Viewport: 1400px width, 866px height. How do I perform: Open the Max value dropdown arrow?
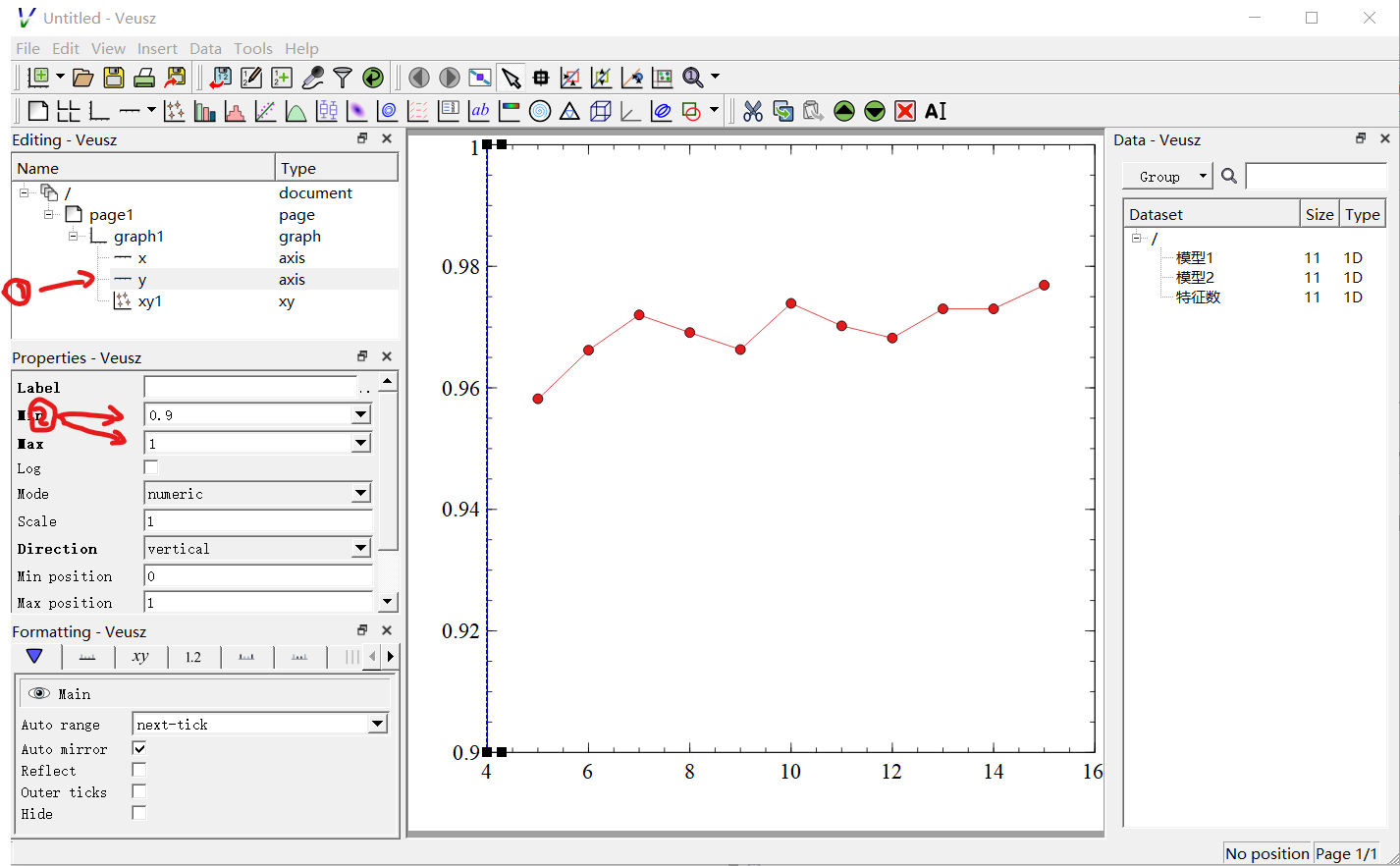pyautogui.click(x=361, y=443)
